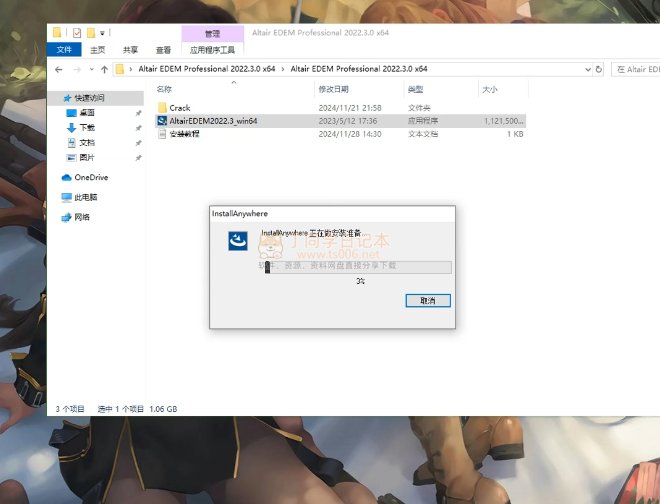Open 网络 in navigation pane
The height and width of the screenshot is (504, 660).
(82, 217)
